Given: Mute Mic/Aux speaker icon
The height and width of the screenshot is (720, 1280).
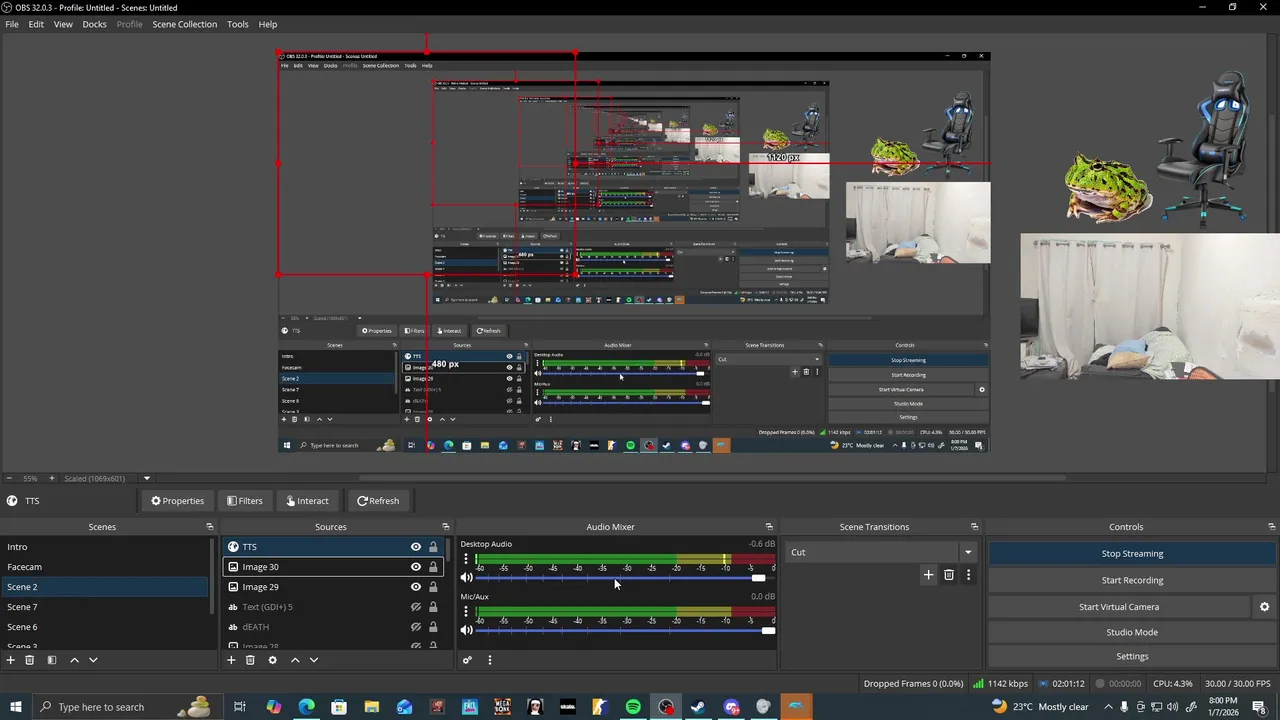Looking at the screenshot, I should pyautogui.click(x=466, y=630).
